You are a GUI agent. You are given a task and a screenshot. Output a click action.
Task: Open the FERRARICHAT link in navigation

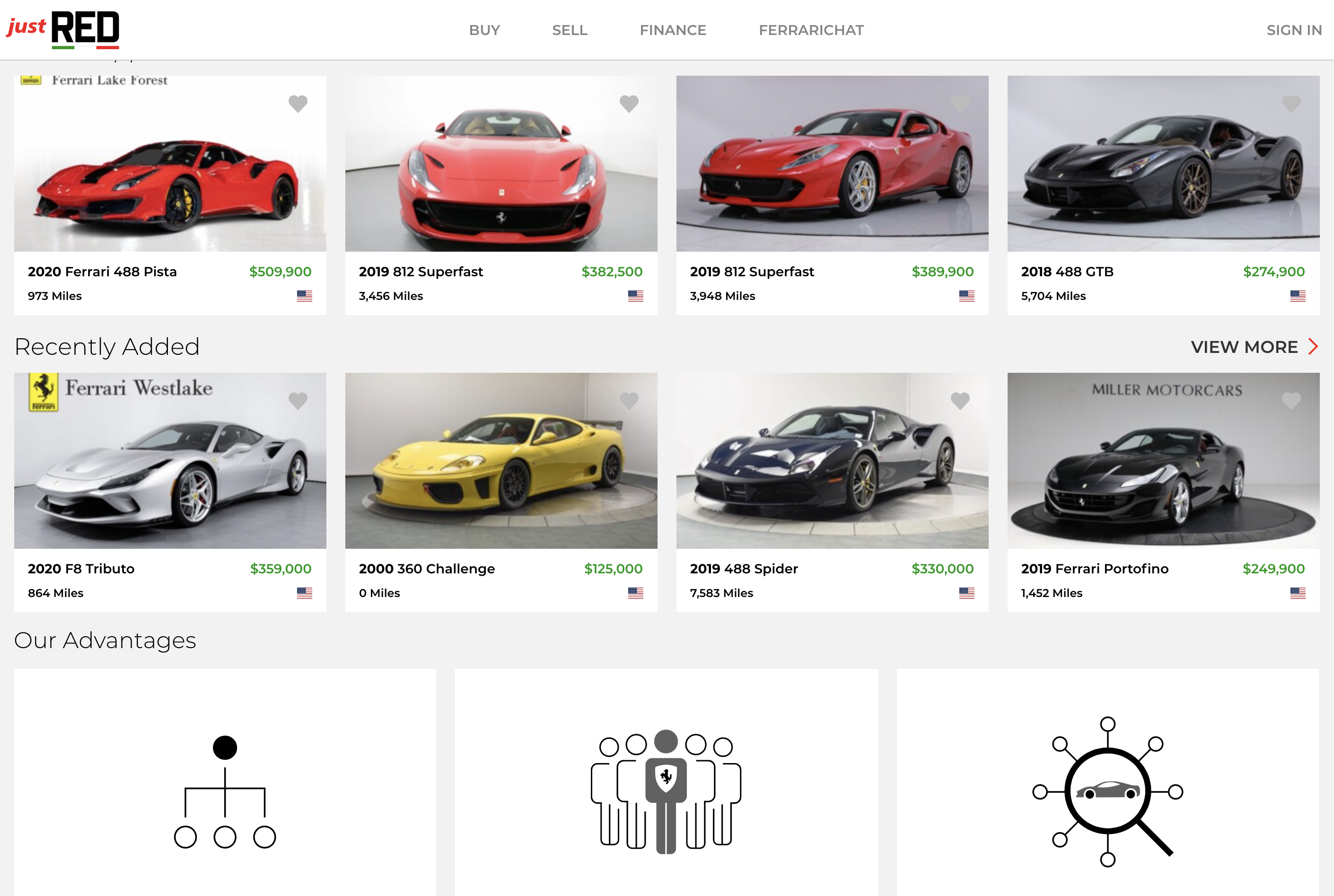811,30
